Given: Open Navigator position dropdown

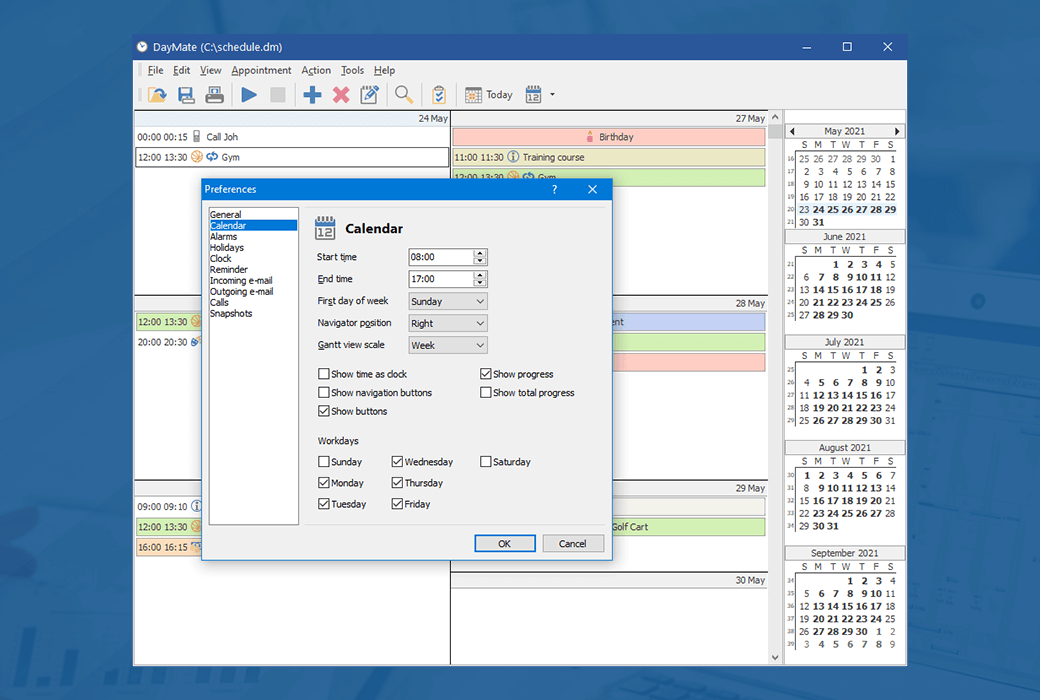Looking at the screenshot, I should click(x=448, y=323).
